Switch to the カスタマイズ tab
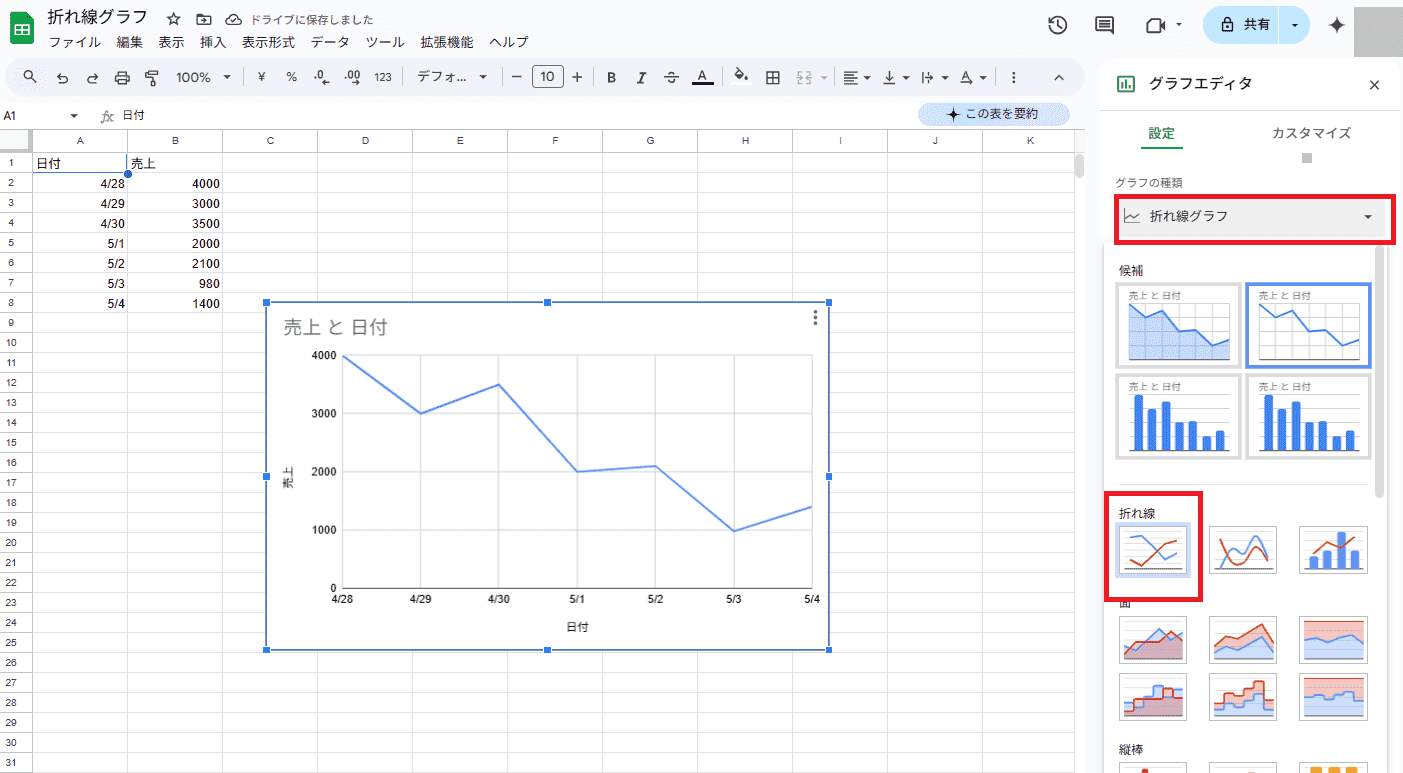1403x773 pixels. pyautogui.click(x=1310, y=133)
